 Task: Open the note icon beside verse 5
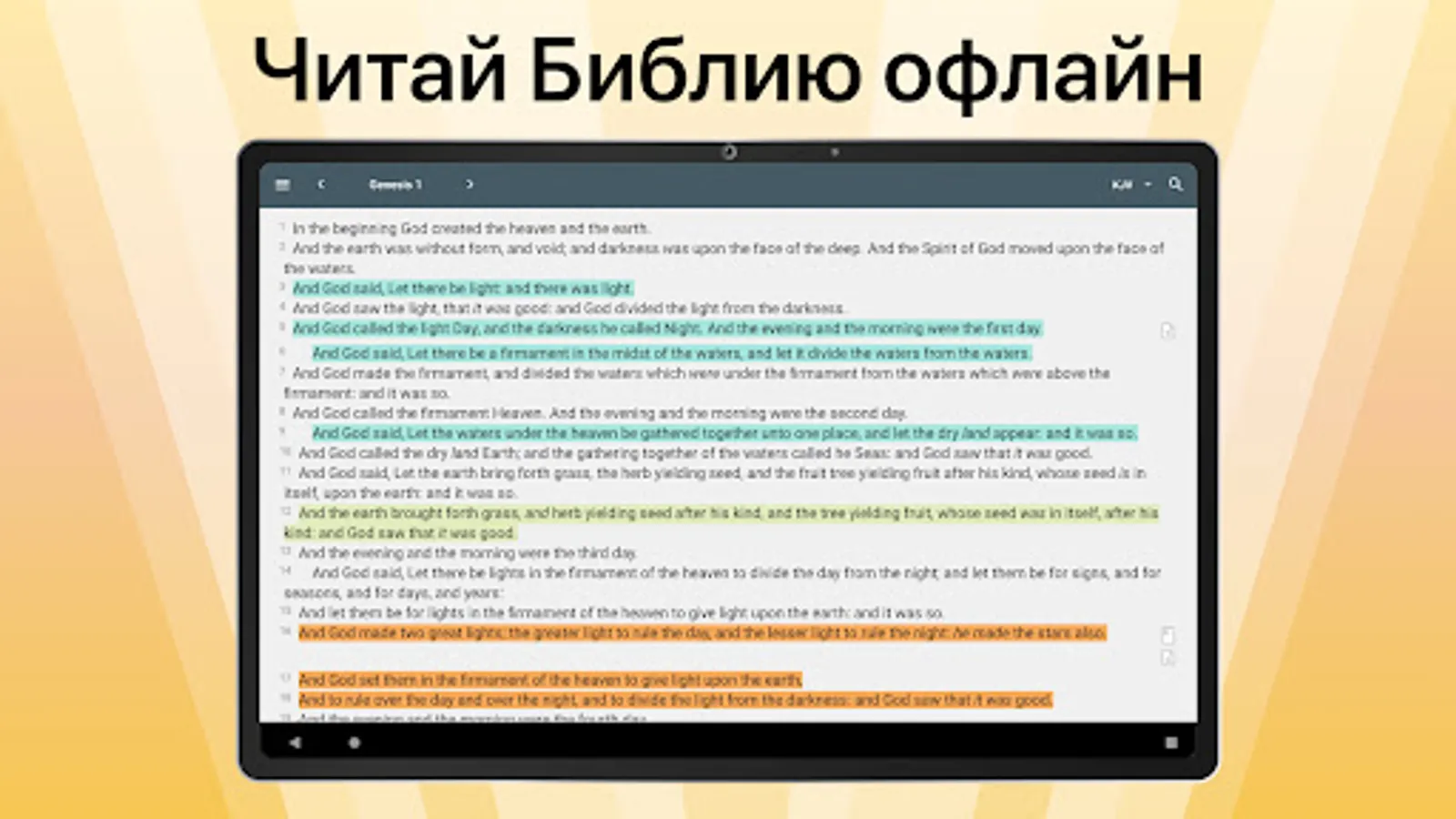pos(1168,330)
